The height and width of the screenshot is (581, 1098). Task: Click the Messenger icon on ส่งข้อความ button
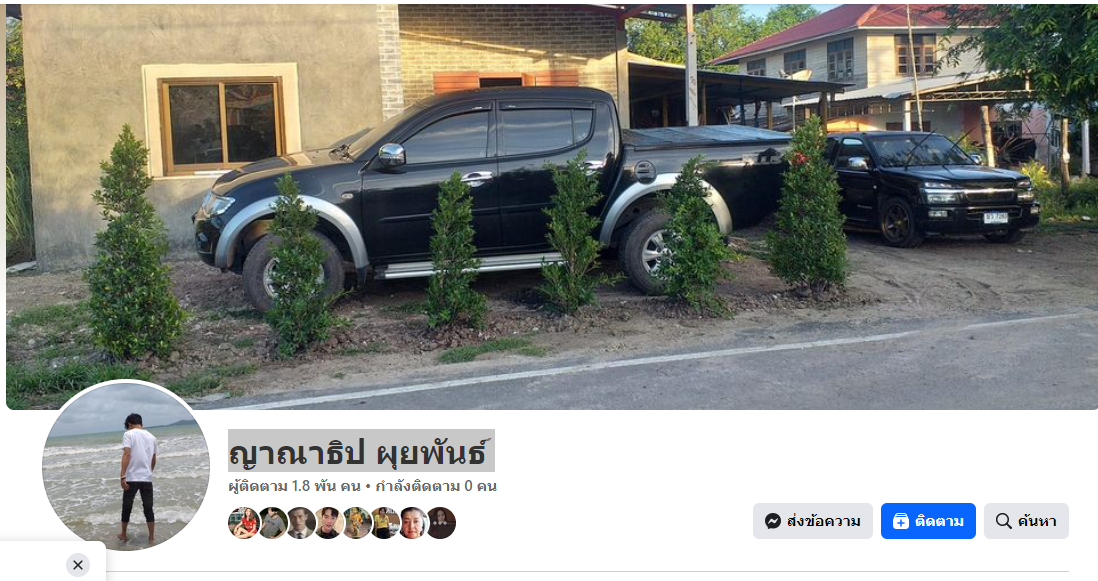[x=772, y=522]
